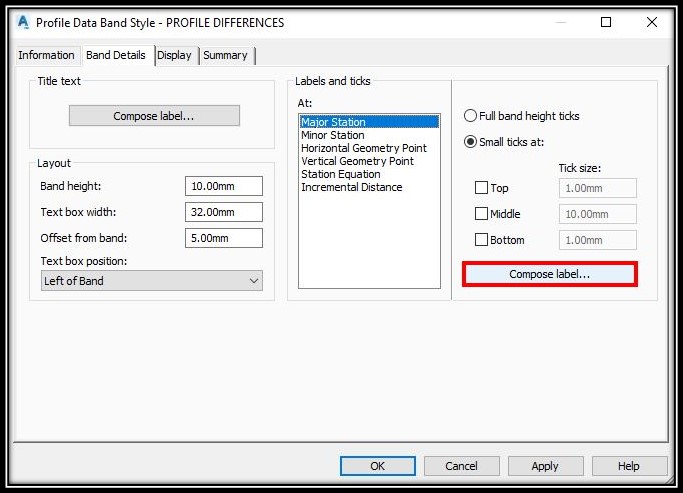Select Vertical Geometry Point entry
The height and width of the screenshot is (493, 683).
(x=369, y=161)
